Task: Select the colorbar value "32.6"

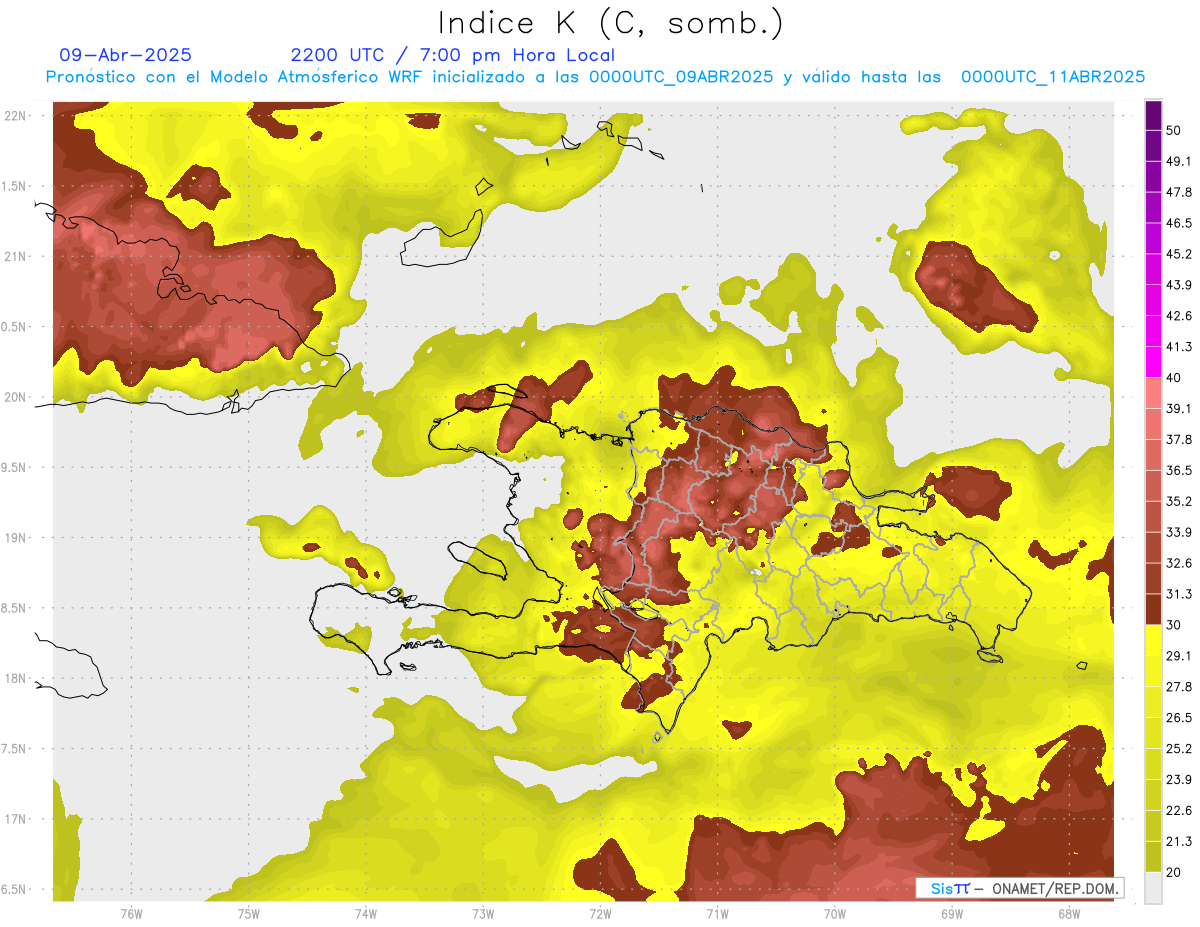Action: 1179,563
